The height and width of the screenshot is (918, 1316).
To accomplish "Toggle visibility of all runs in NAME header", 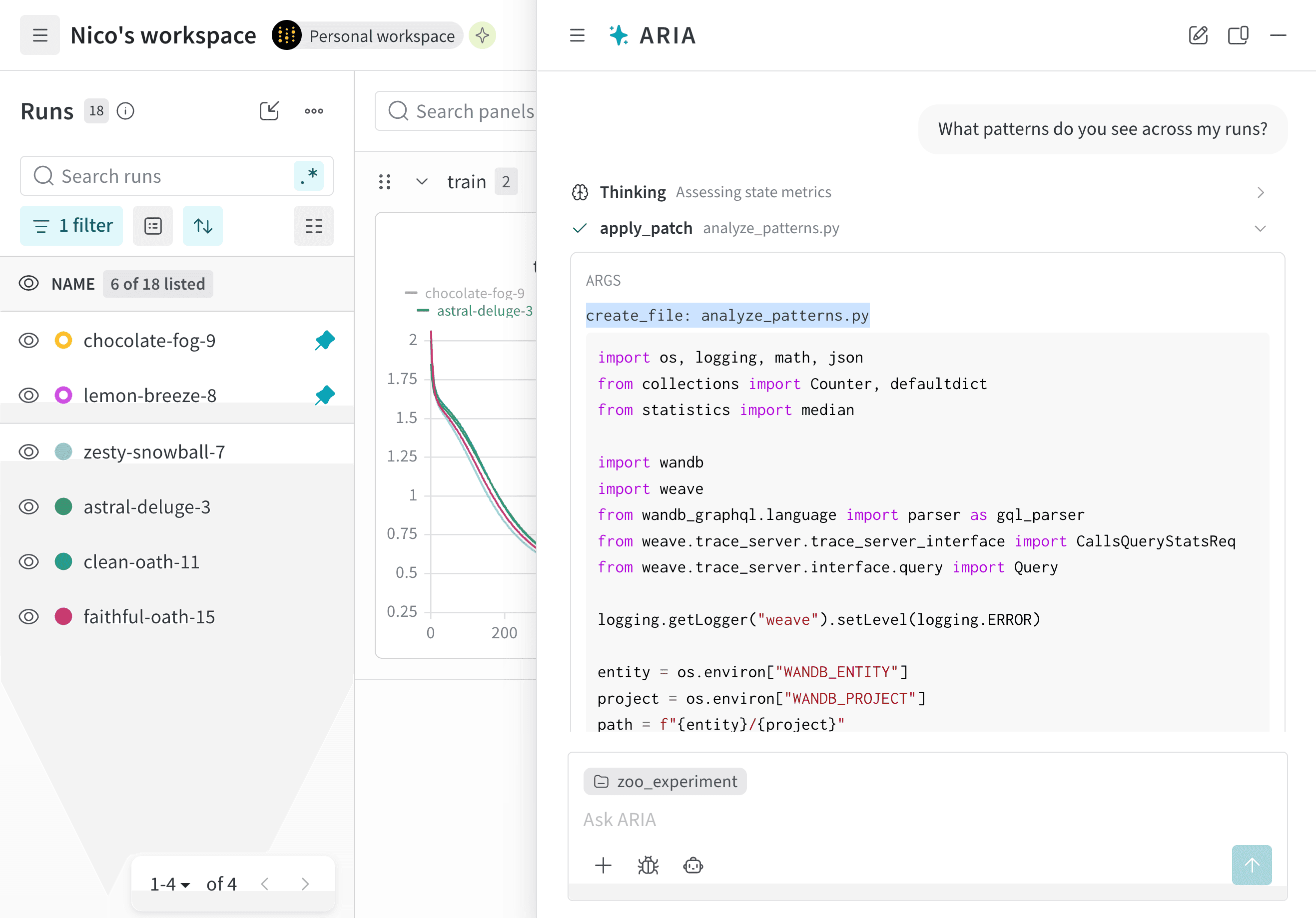I will point(28,284).
